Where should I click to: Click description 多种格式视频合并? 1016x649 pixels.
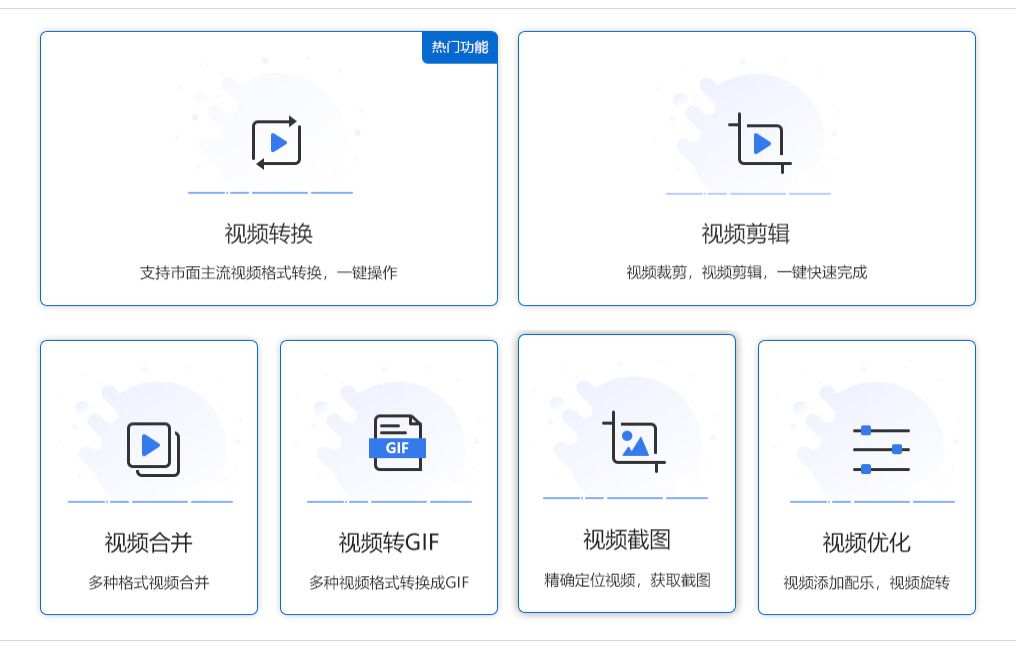point(149,583)
